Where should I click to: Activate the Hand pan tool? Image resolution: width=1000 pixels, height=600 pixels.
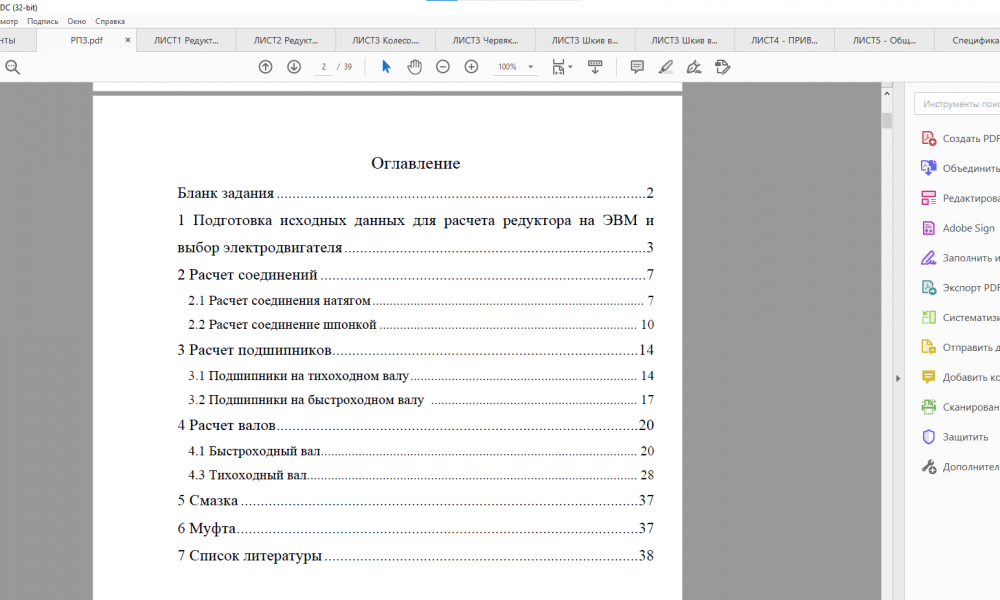pyautogui.click(x=414, y=67)
